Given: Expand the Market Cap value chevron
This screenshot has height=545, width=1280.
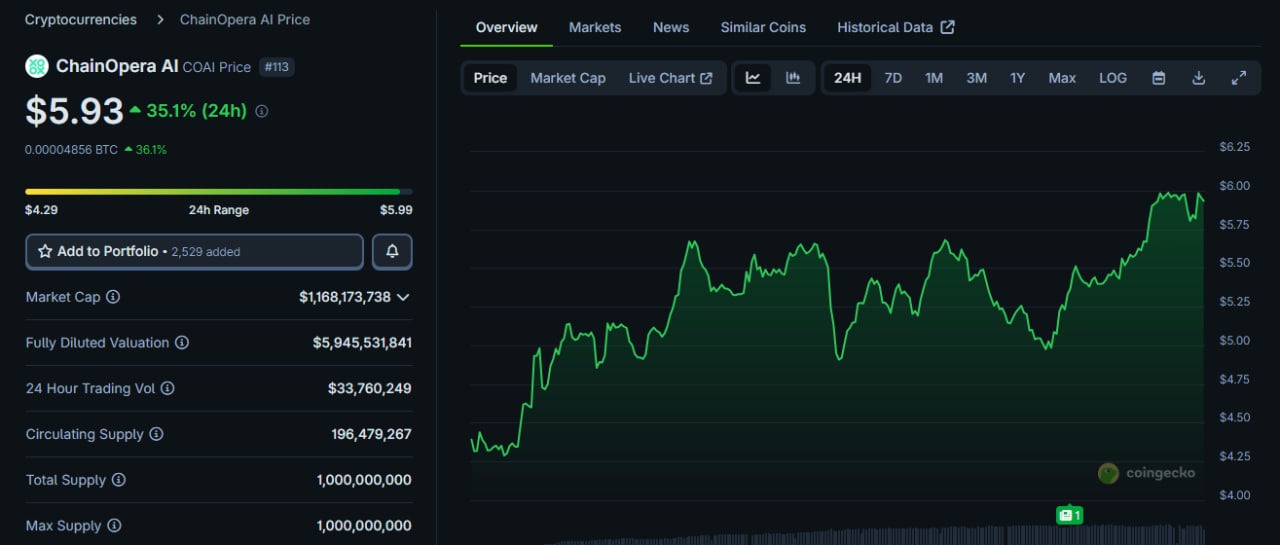Looking at the screenshot, I should [x=403, y=297].
